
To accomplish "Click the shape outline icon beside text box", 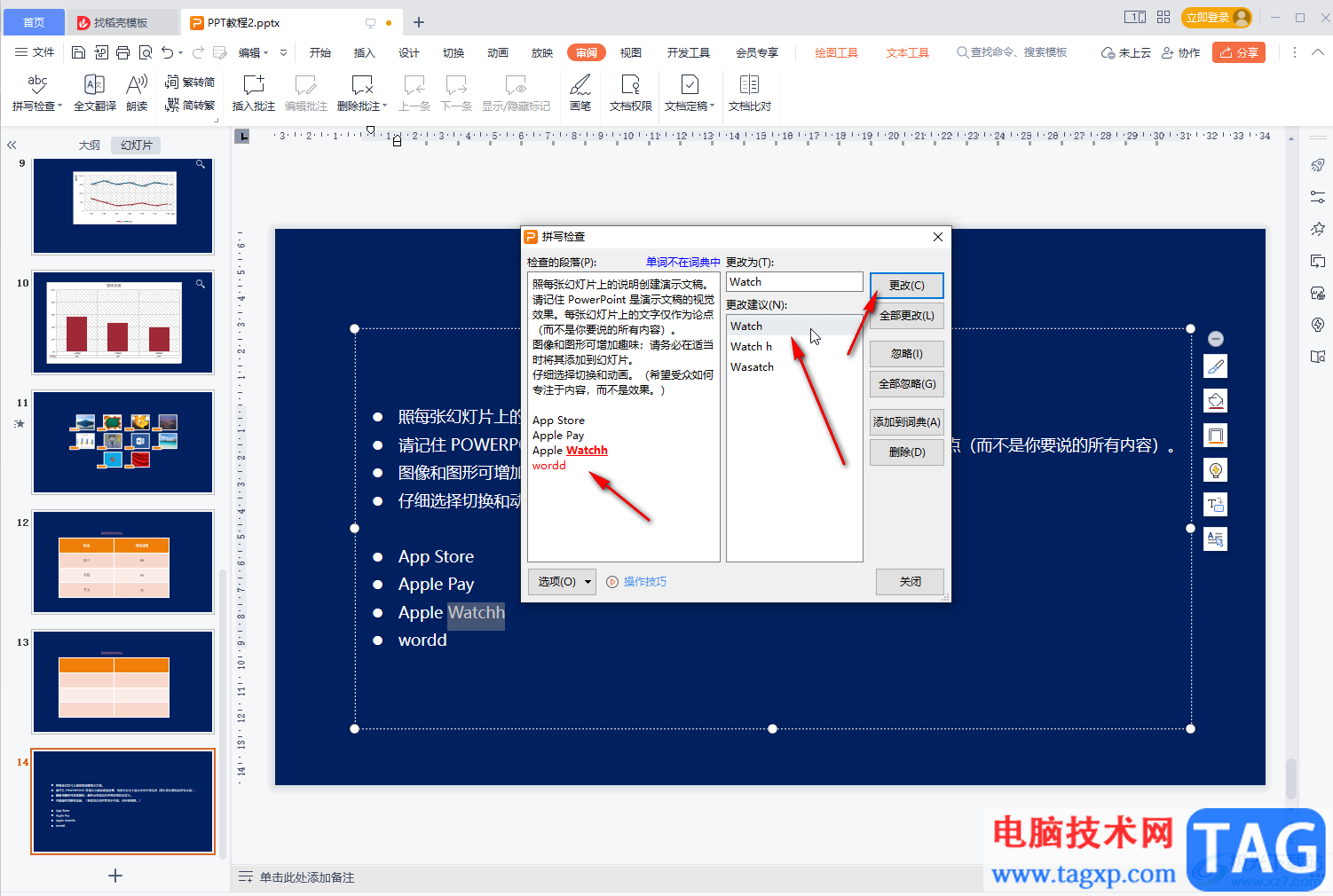I will pyautogui.click(x=1216, y=436).
